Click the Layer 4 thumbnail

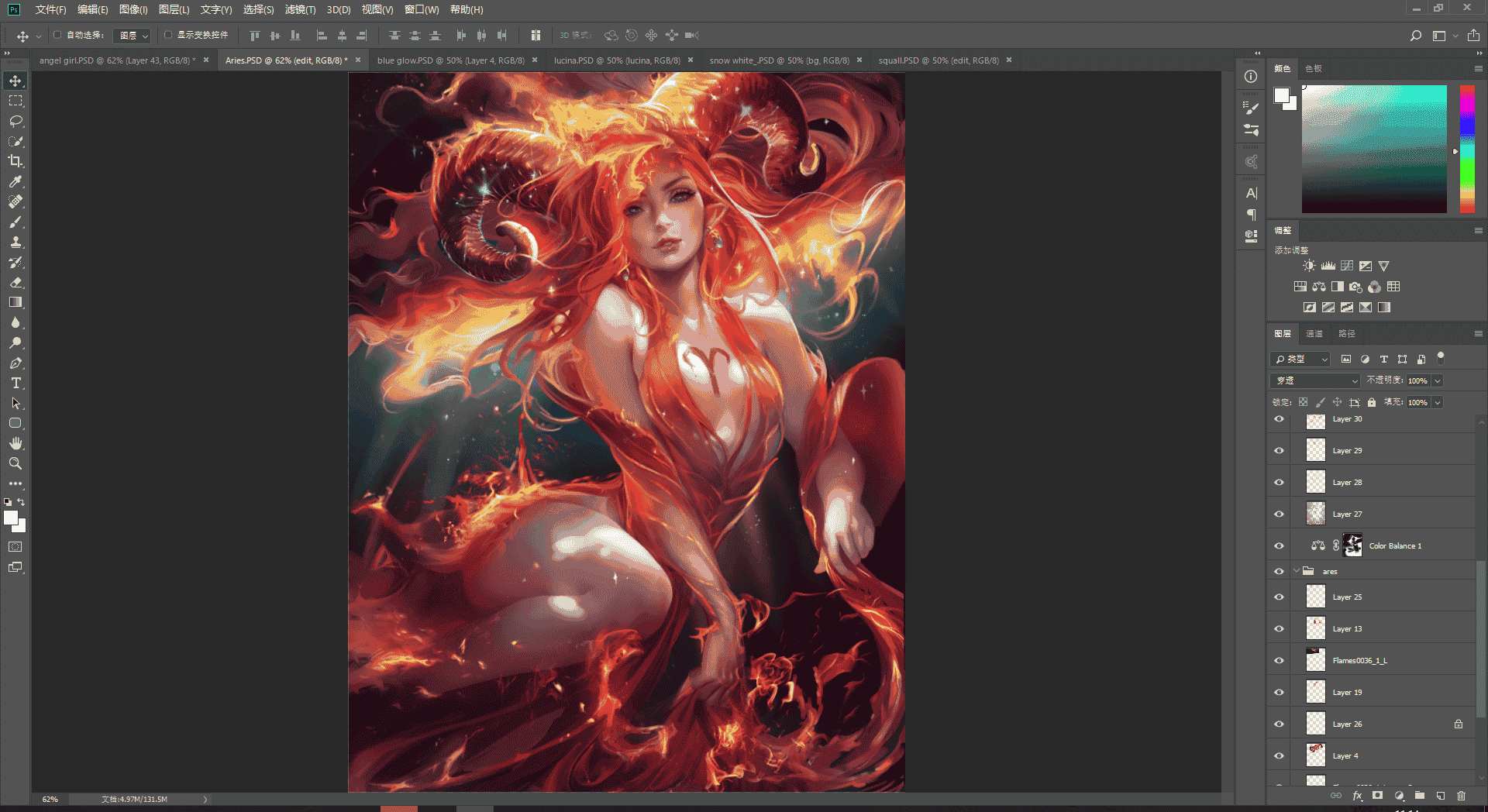(1316, 755)
